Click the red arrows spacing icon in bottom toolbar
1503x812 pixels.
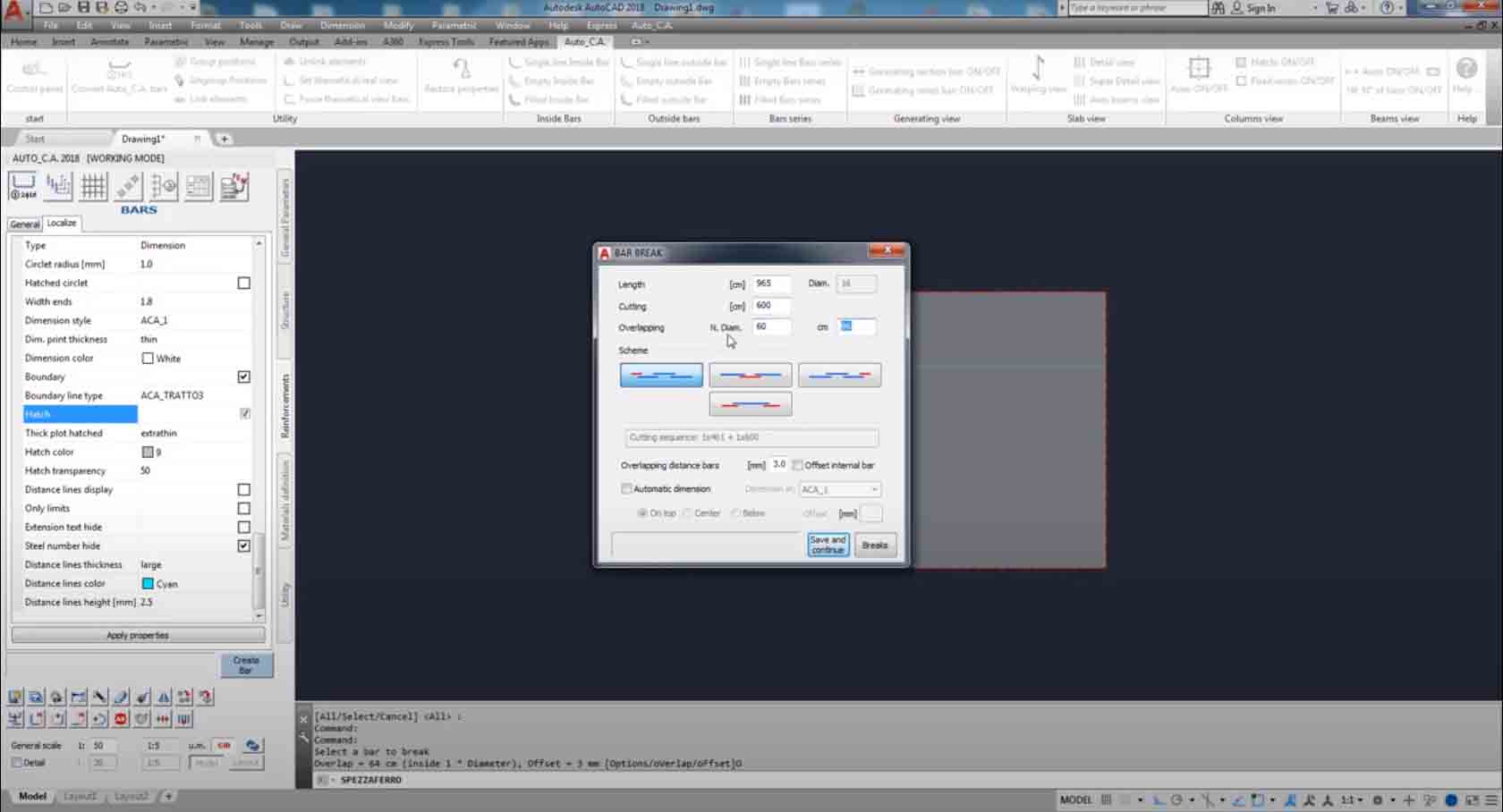point(163,719)
